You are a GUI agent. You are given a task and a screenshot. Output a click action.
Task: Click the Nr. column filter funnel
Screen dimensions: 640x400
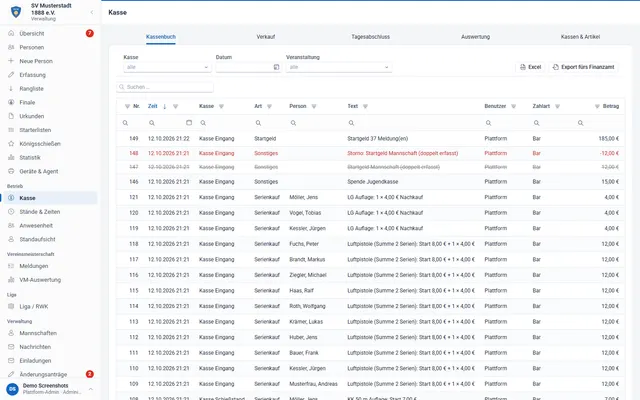tap(127, 107)
